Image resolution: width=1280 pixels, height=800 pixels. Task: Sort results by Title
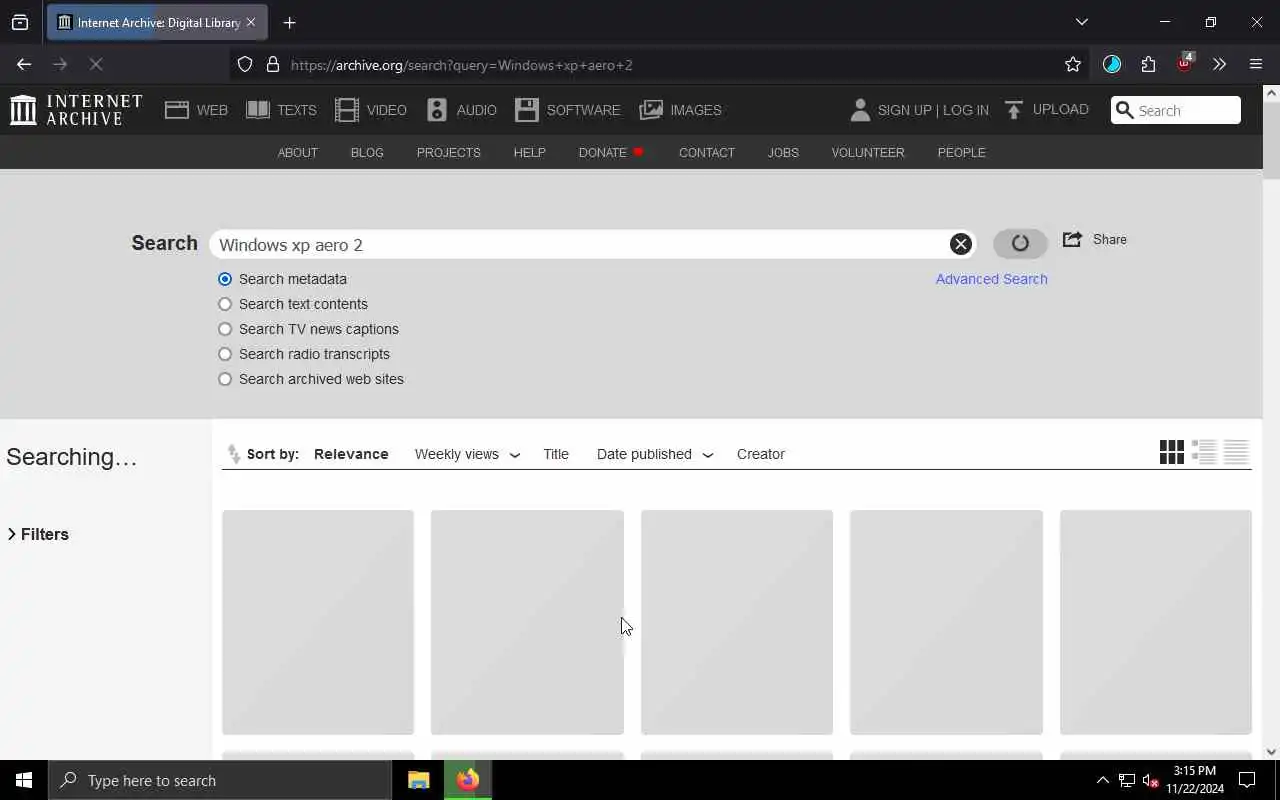tap(556, 454)
